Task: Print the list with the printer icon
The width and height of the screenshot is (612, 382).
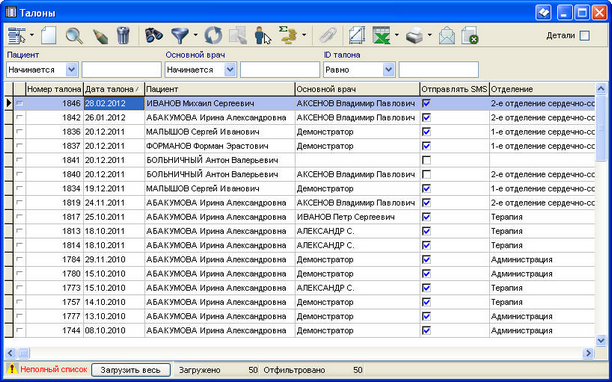Action: pos(414,36)
